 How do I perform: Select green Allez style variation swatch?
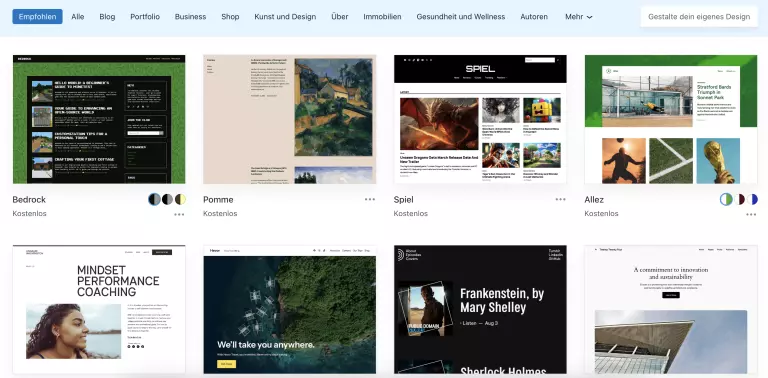pos(726,199)
